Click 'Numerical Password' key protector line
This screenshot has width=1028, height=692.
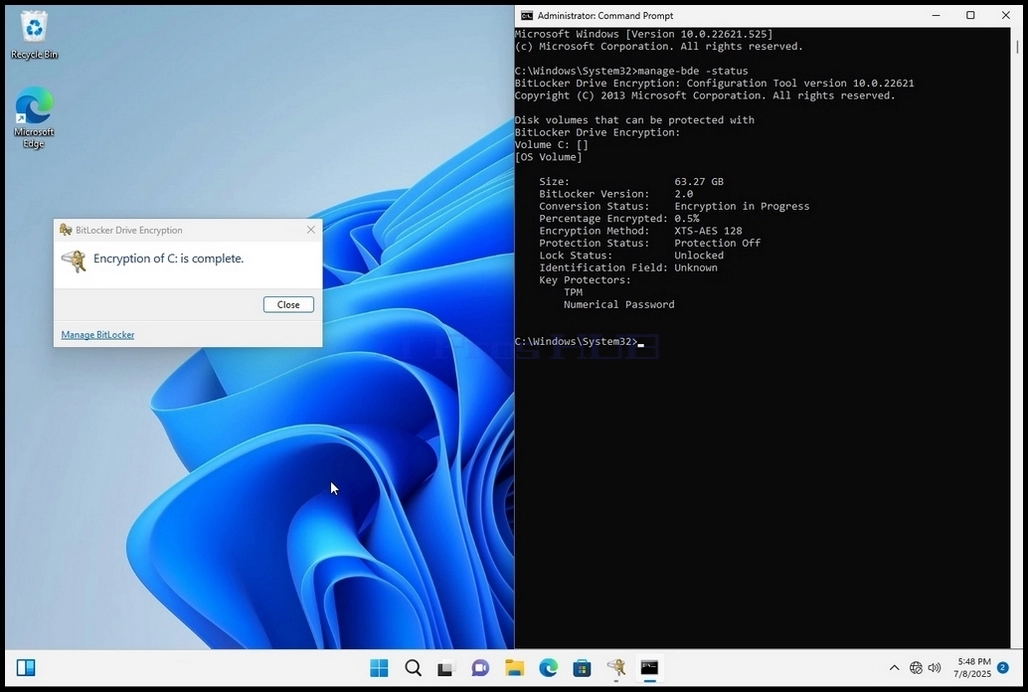click(619, 305)
